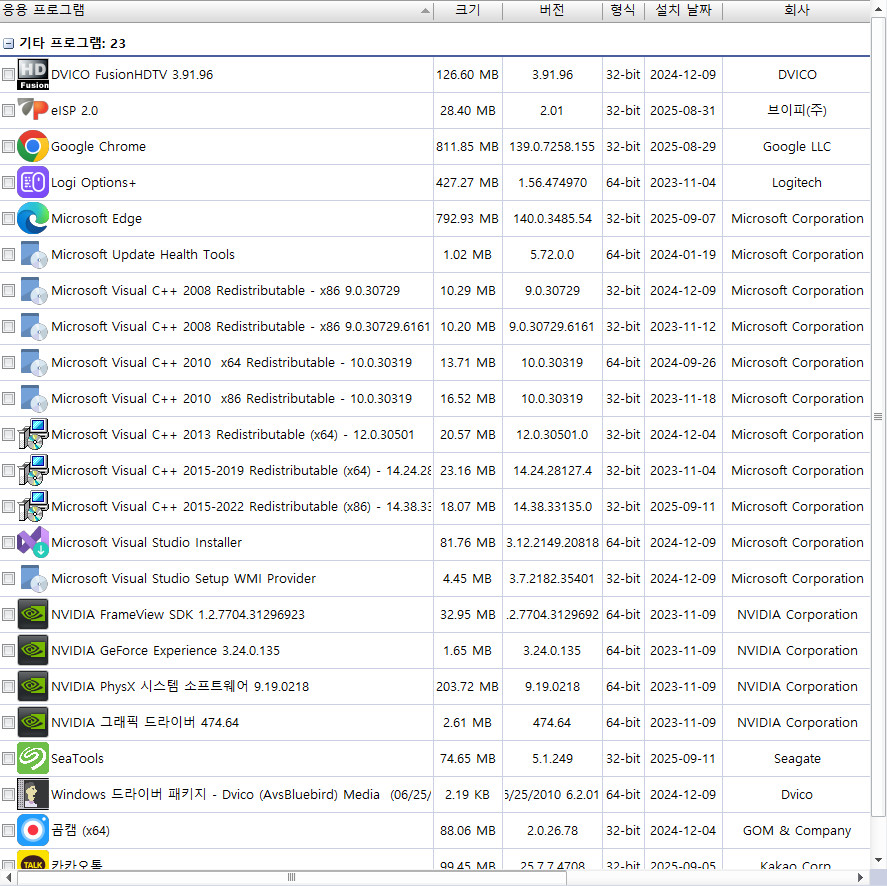The width and height of the screenshot is (887, 886).
Task: Click the NVIDIA 그래픽 드라이버 icon
Action: pyautogui.click(x=33, y=722)
